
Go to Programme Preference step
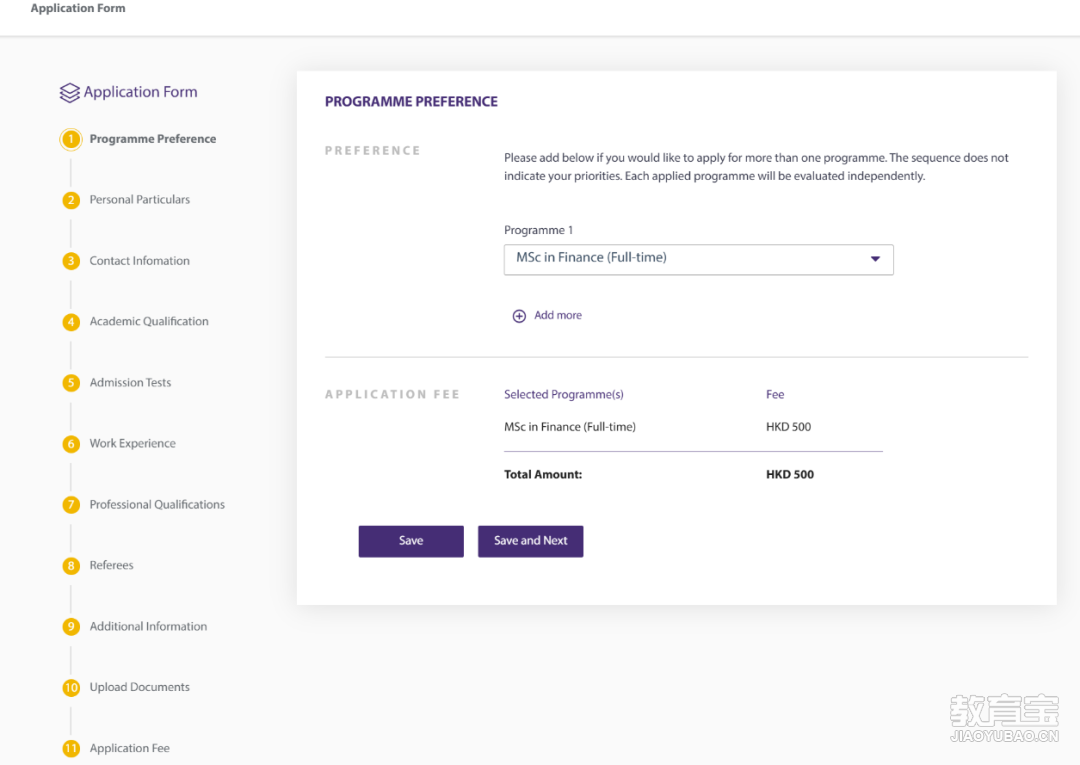[x=153, y=139]
